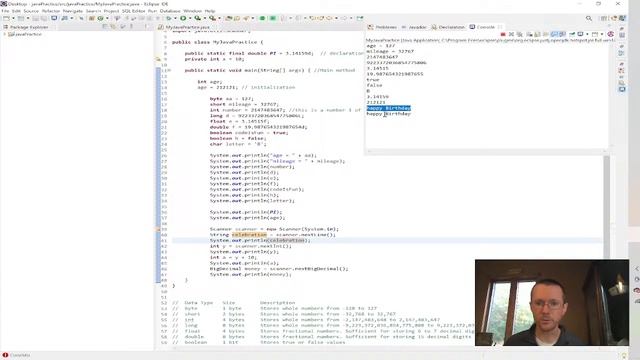Open Package Explorer filter icon
640x360 pixels.
[122, 27]
